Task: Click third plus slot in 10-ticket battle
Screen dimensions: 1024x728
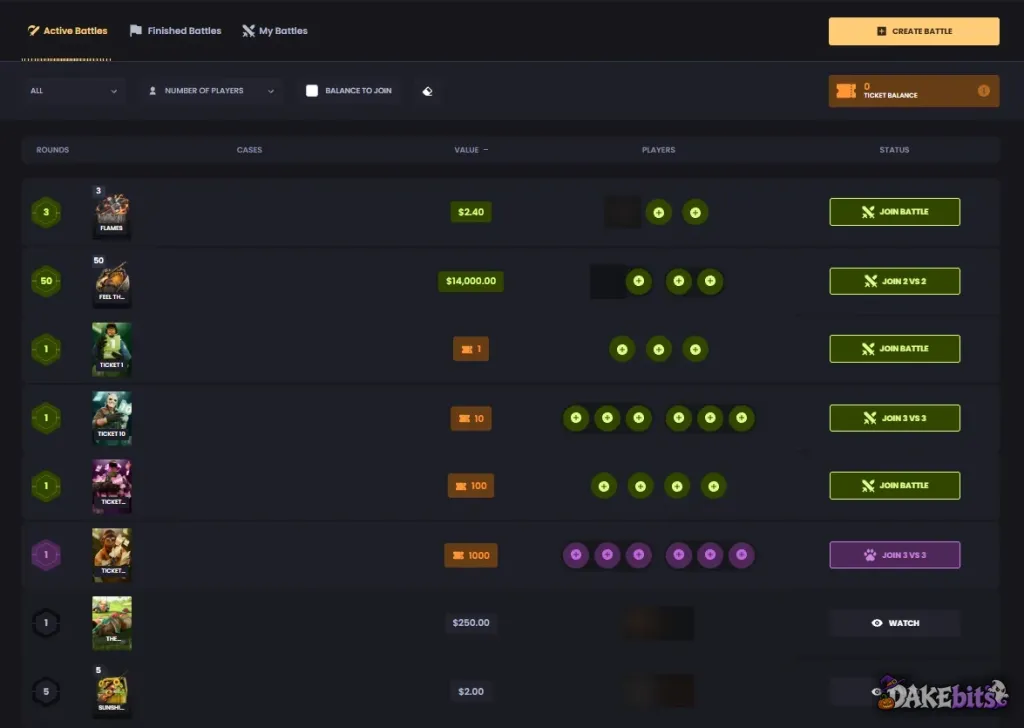Action: coord(639,418)
